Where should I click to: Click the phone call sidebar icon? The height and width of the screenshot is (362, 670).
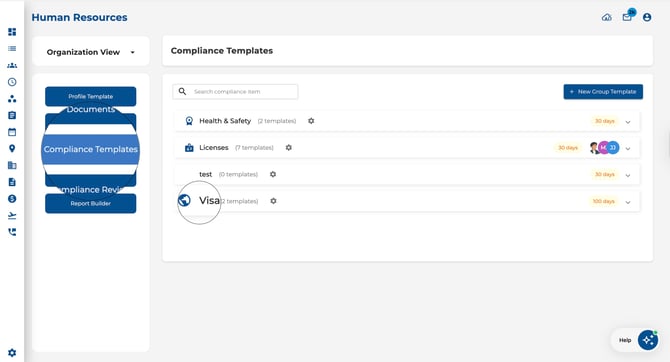(12, 232)
